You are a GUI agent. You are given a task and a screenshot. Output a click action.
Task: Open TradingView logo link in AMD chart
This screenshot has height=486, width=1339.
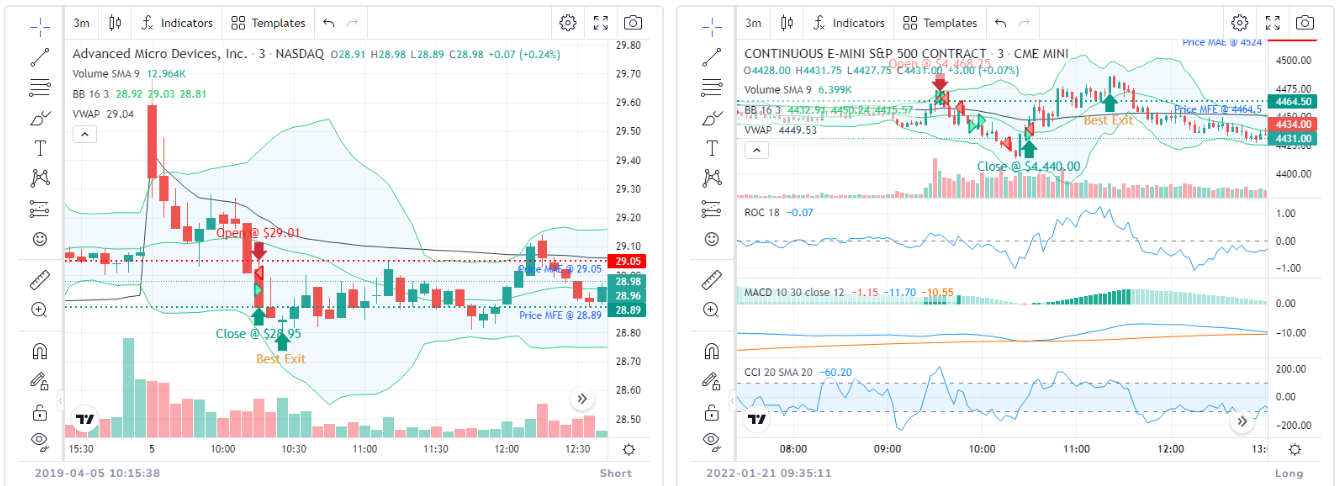[x=86, y=420]
